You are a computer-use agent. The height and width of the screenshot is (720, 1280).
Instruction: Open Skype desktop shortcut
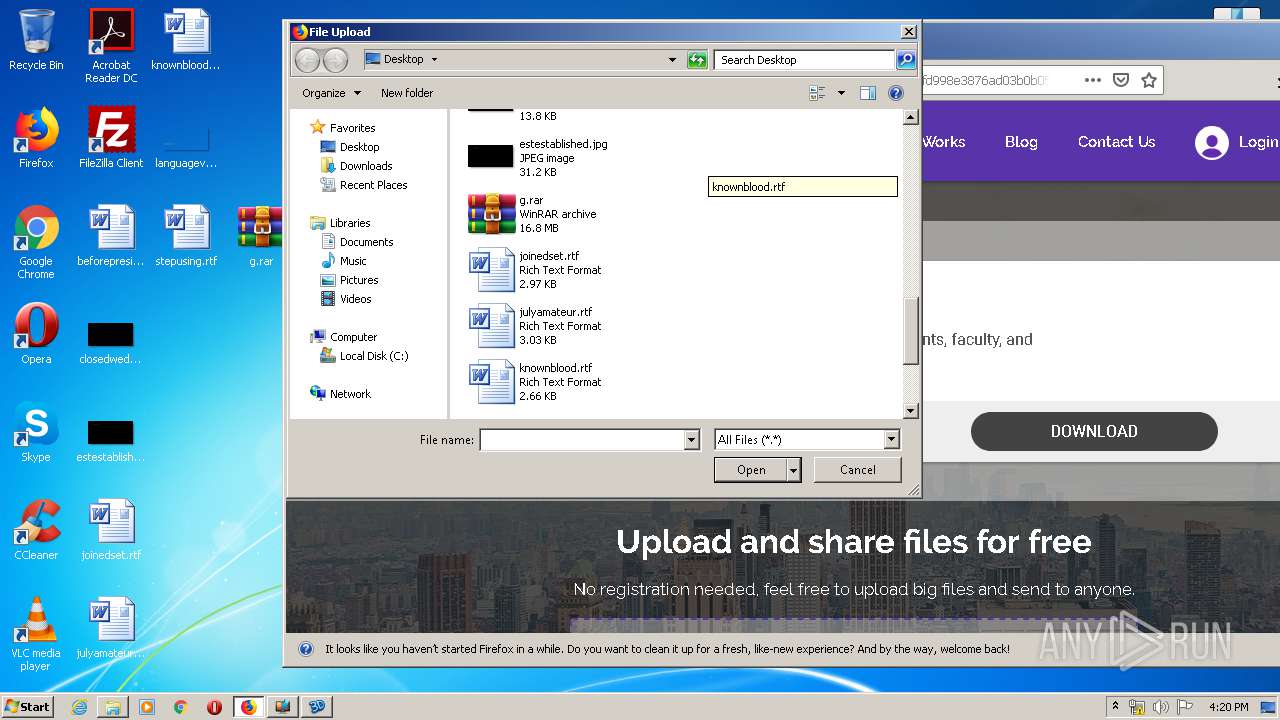tap(36, 432)
